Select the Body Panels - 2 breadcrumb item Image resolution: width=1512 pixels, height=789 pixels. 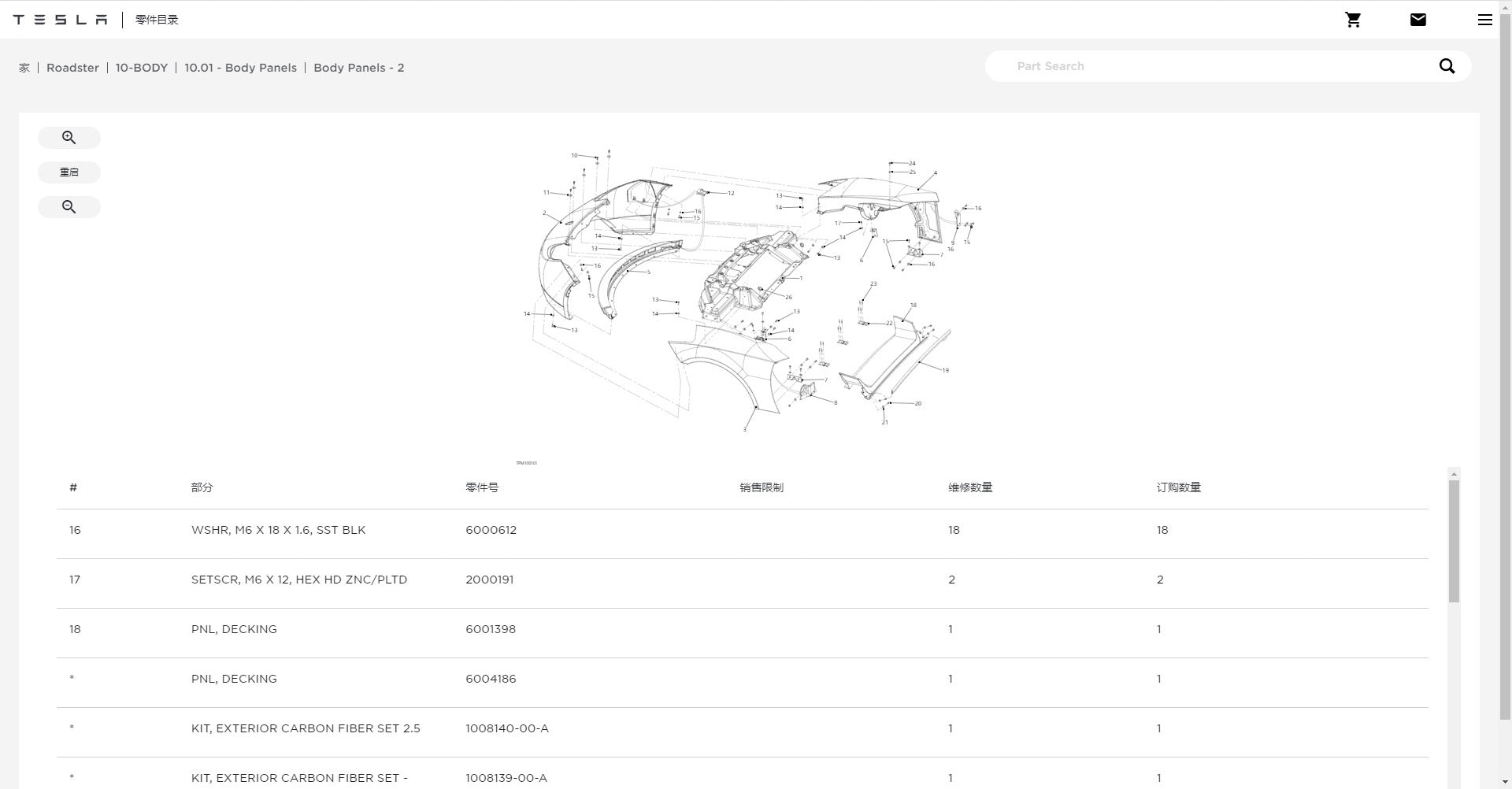[x=359, y=68]
